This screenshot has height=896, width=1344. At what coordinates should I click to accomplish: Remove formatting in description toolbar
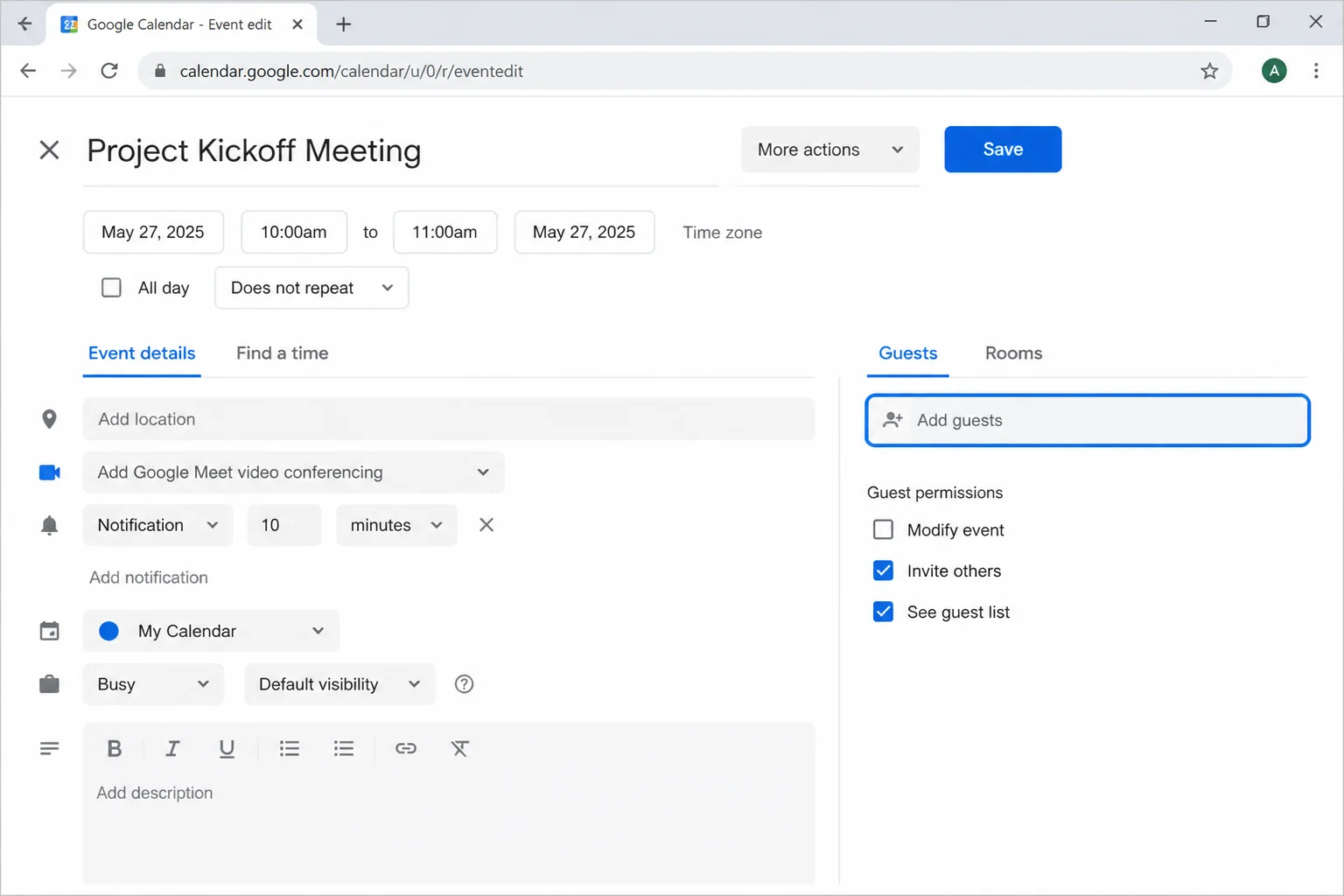click(460, 748)
